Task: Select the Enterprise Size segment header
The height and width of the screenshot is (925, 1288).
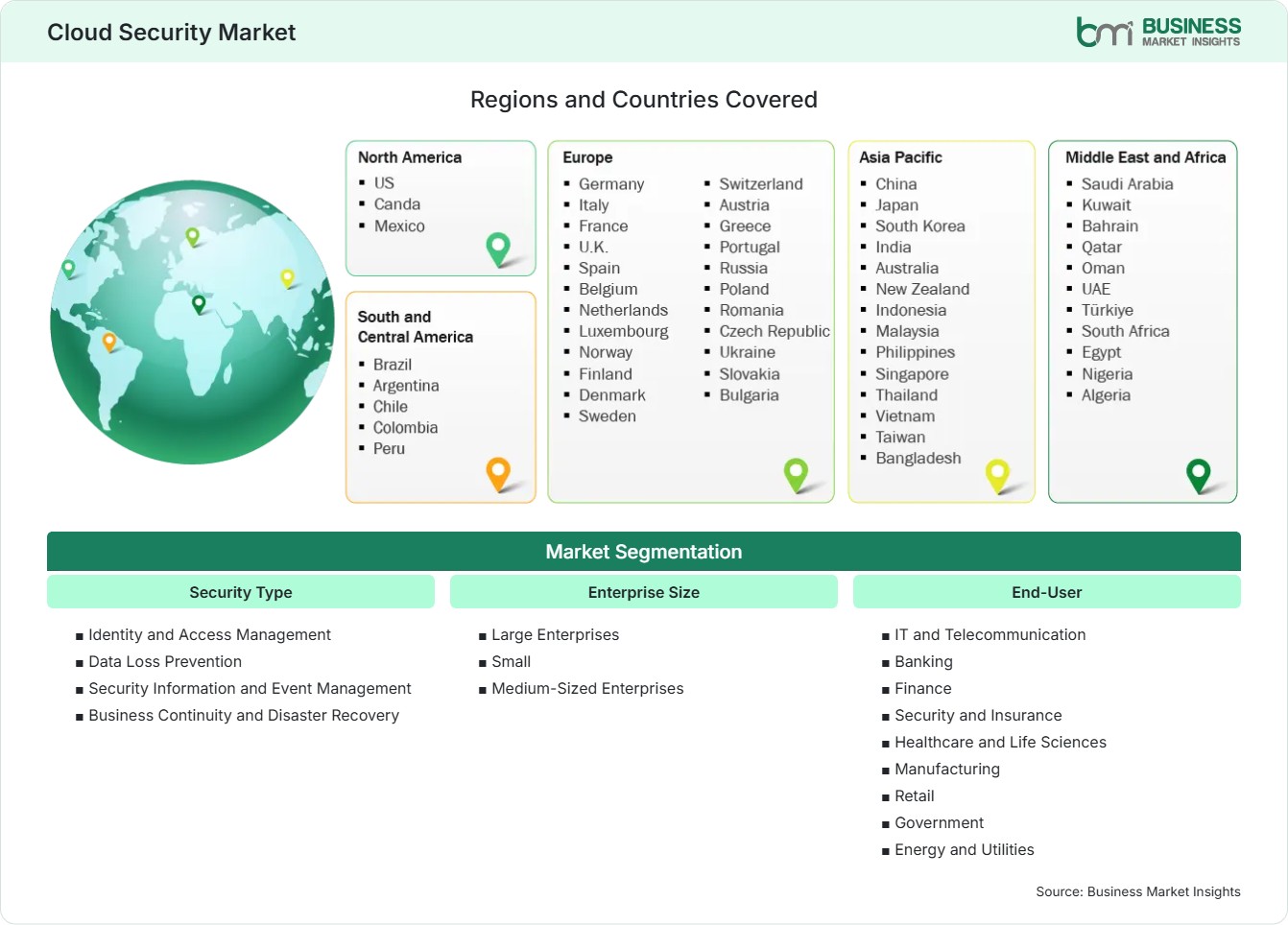Action: point(644,592)
